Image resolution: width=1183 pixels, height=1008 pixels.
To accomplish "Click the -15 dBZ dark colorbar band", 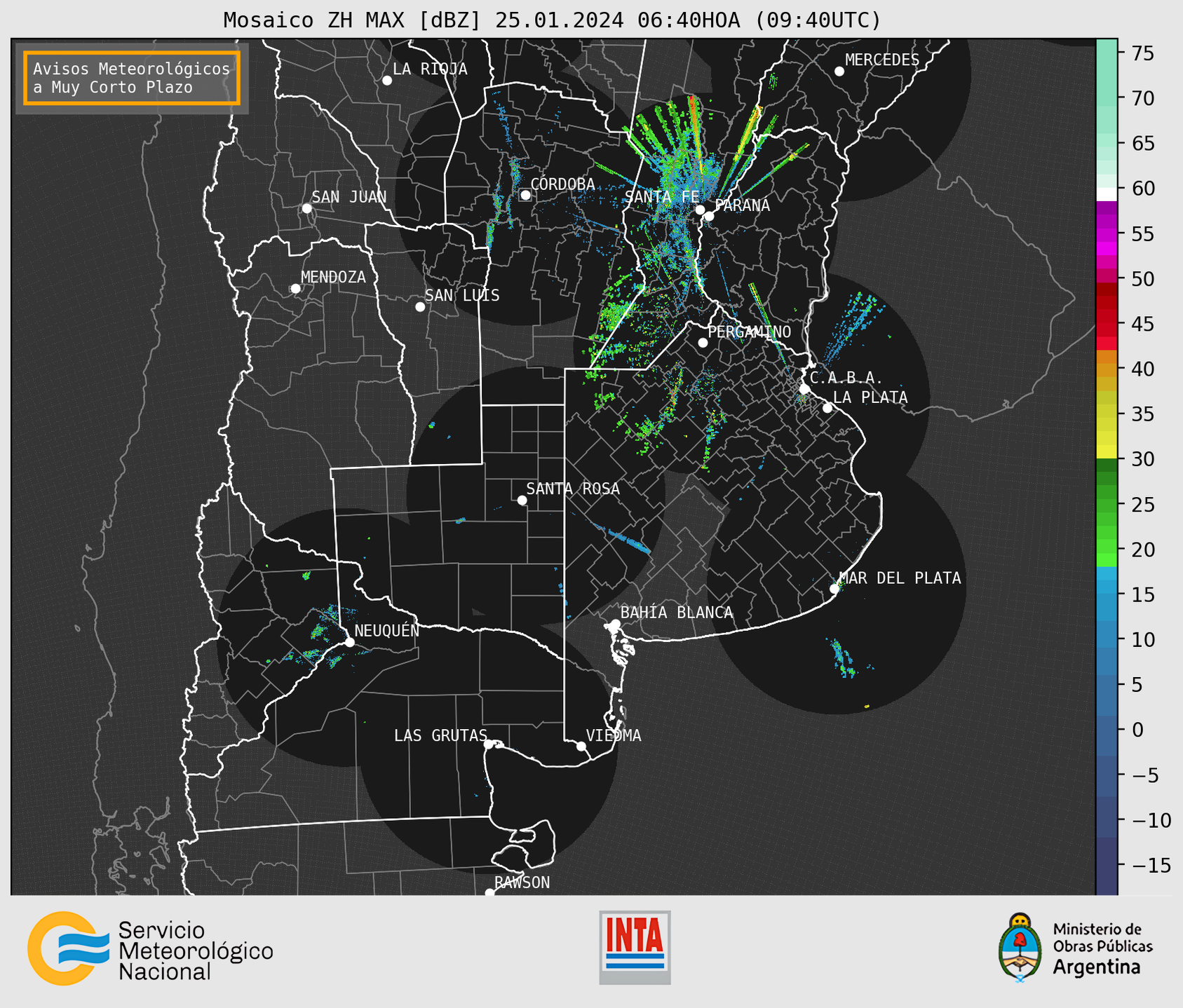I will coord(1107,864).
